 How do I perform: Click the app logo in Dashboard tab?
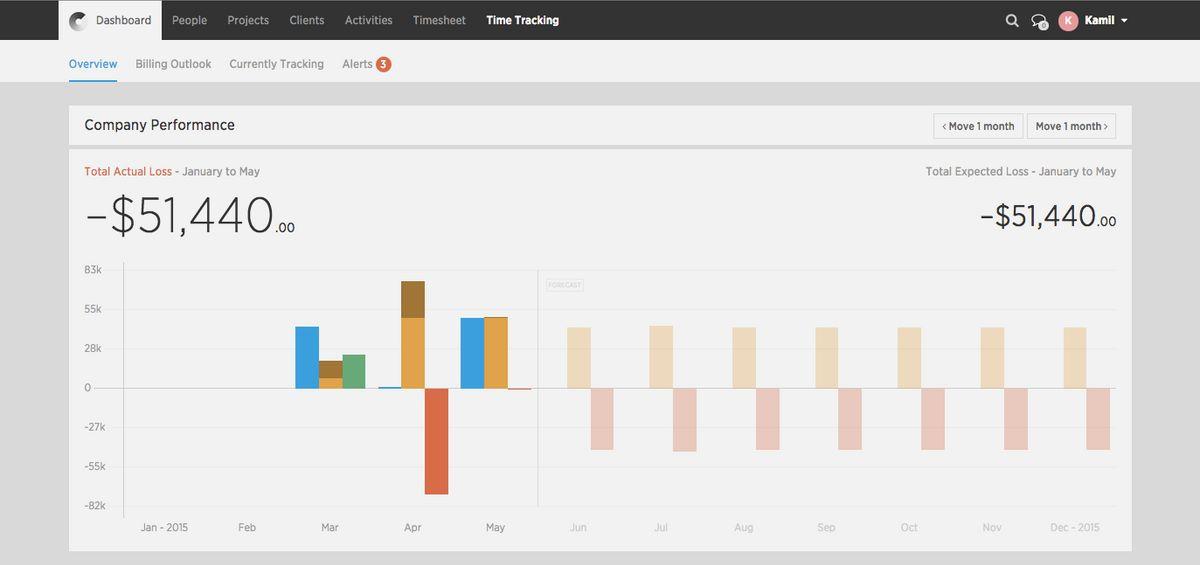click(x=78, y=20)
